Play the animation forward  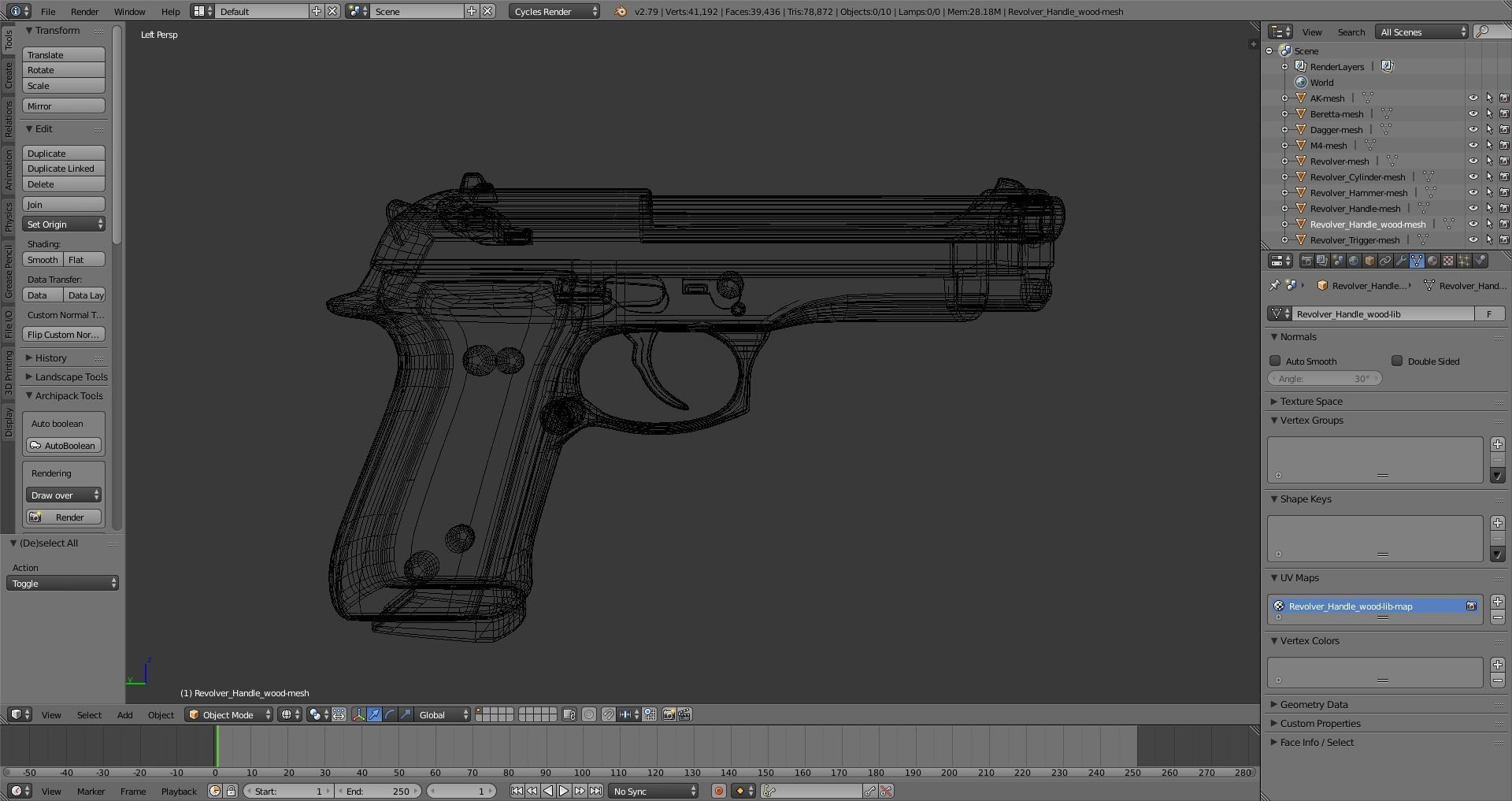tap(564, 791)
